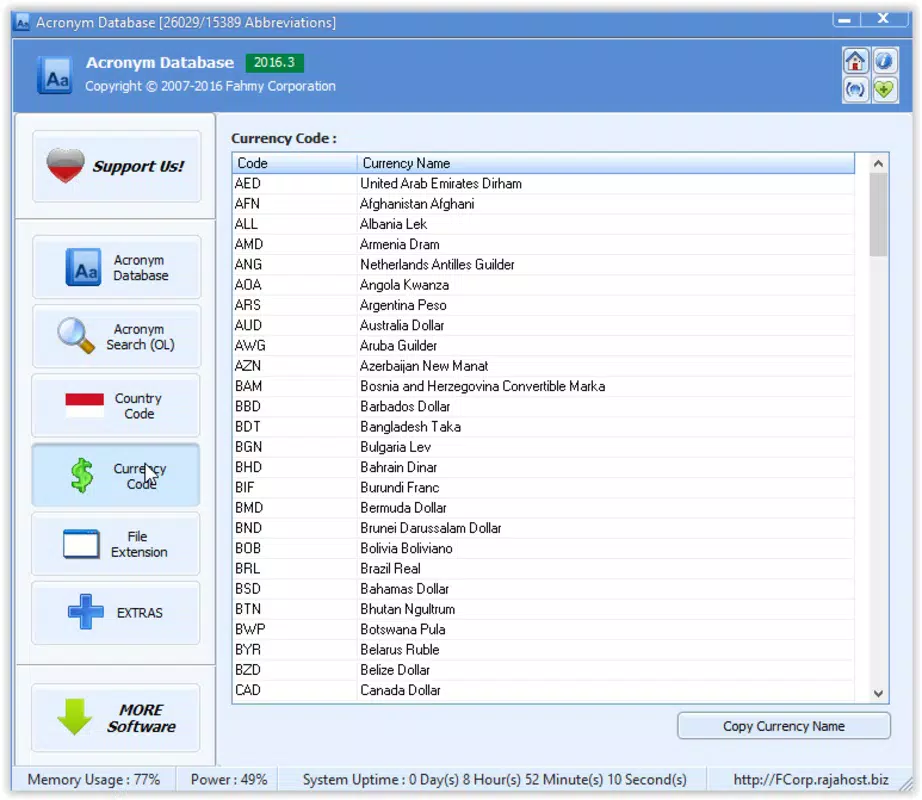This screenshot has width=922, height=800.
Task: Select Botswana Pula row
Action: pos(543,630)
